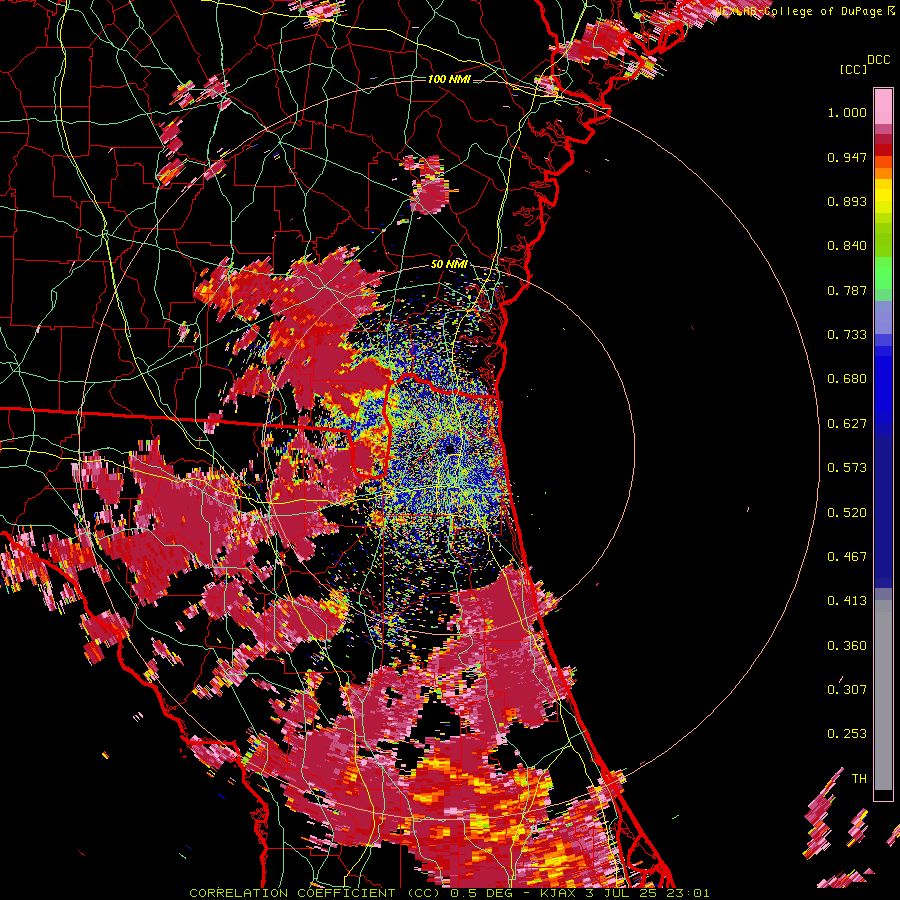Click the 0.467 color scale value
This screenshot has height=900, width=900.
tap(847, 557)
